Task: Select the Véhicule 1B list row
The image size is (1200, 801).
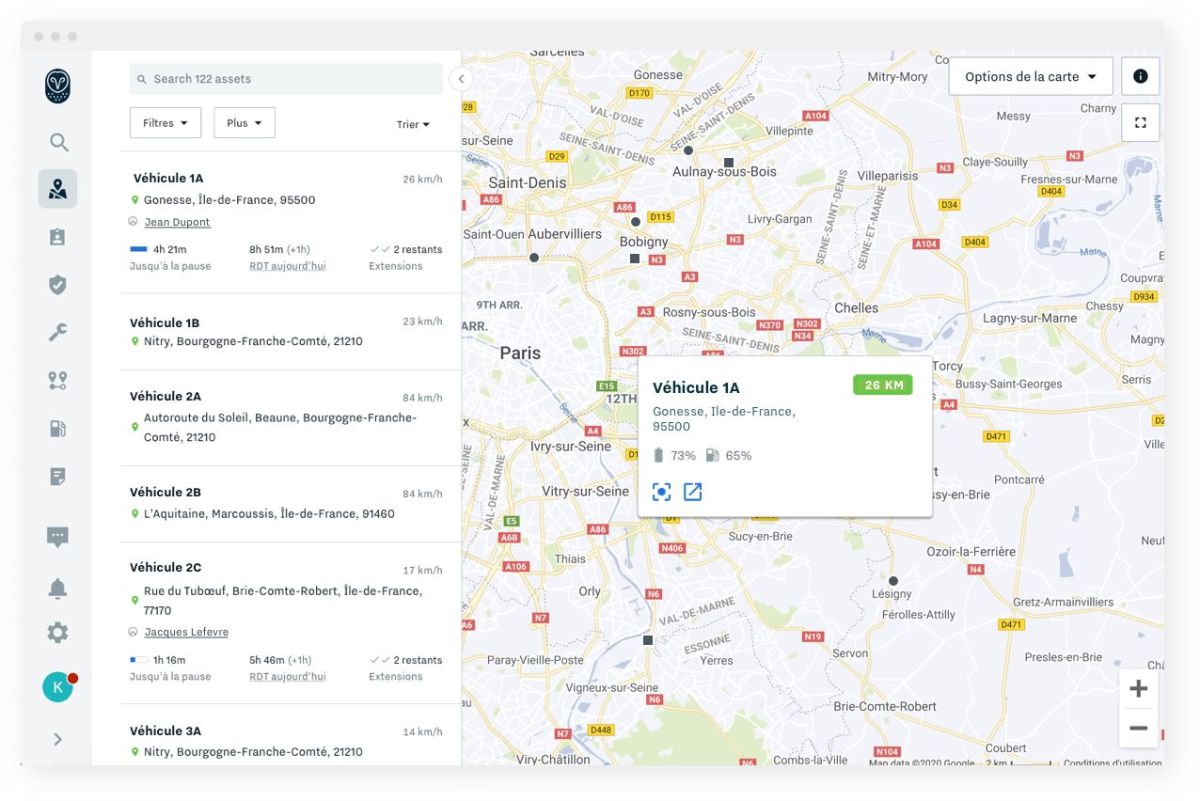Action: coord(289,331)
